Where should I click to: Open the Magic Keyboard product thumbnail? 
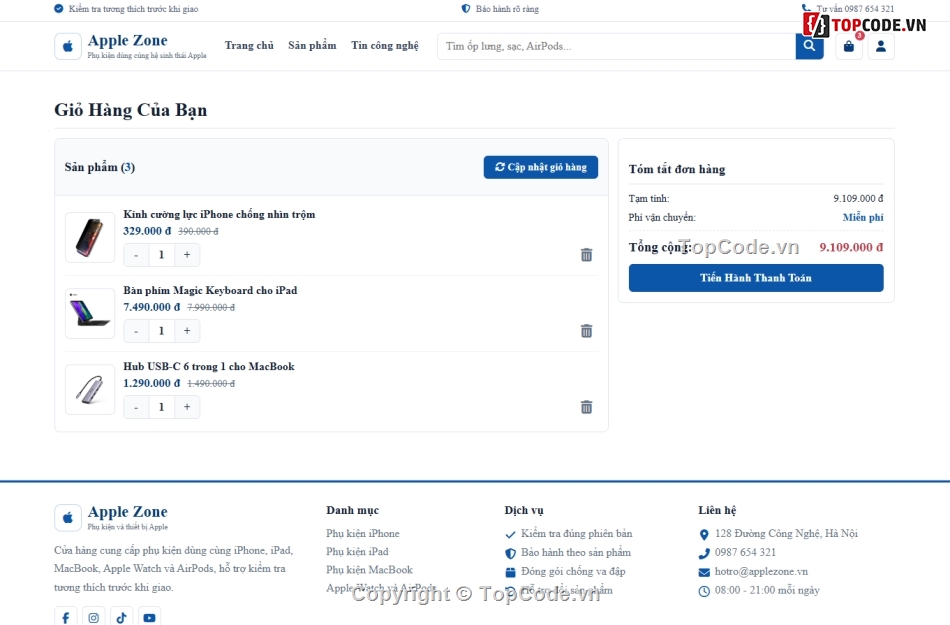90,313
